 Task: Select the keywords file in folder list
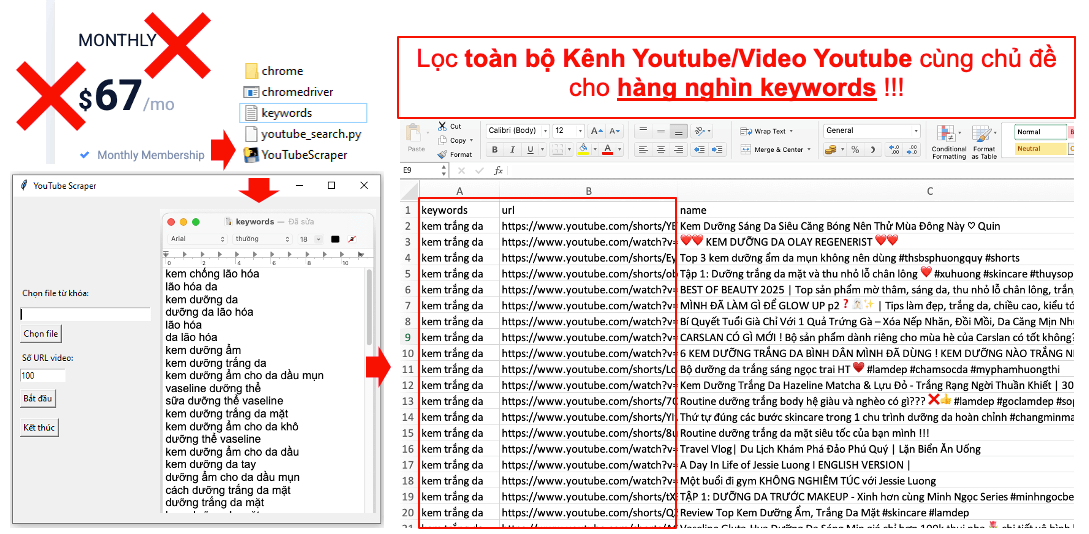pyautogui.click(x=303, y=112)
